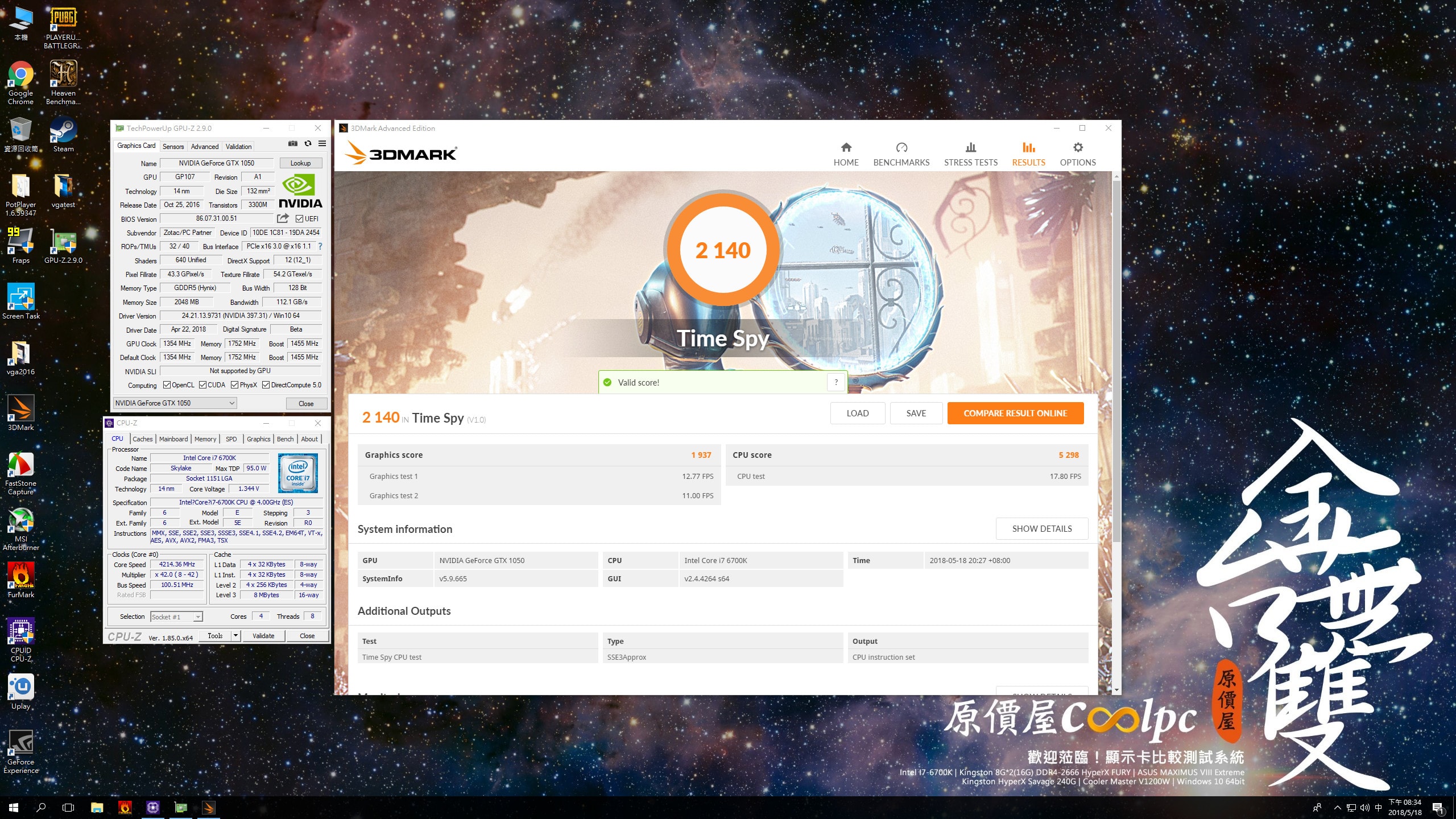Click the BIOS export share icon in GPU-Z
Viewport: 1456px width, 819px height.
[x=283, y=218]
